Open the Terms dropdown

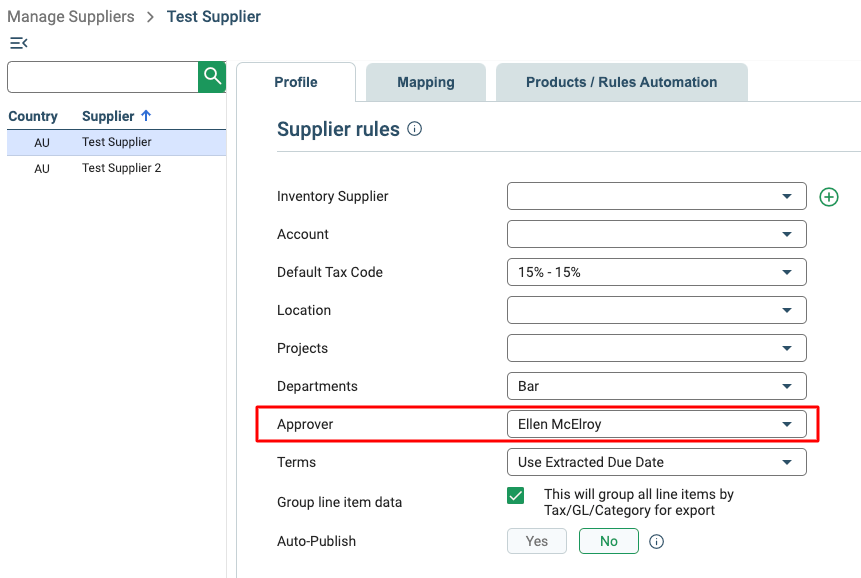point(657,462)
